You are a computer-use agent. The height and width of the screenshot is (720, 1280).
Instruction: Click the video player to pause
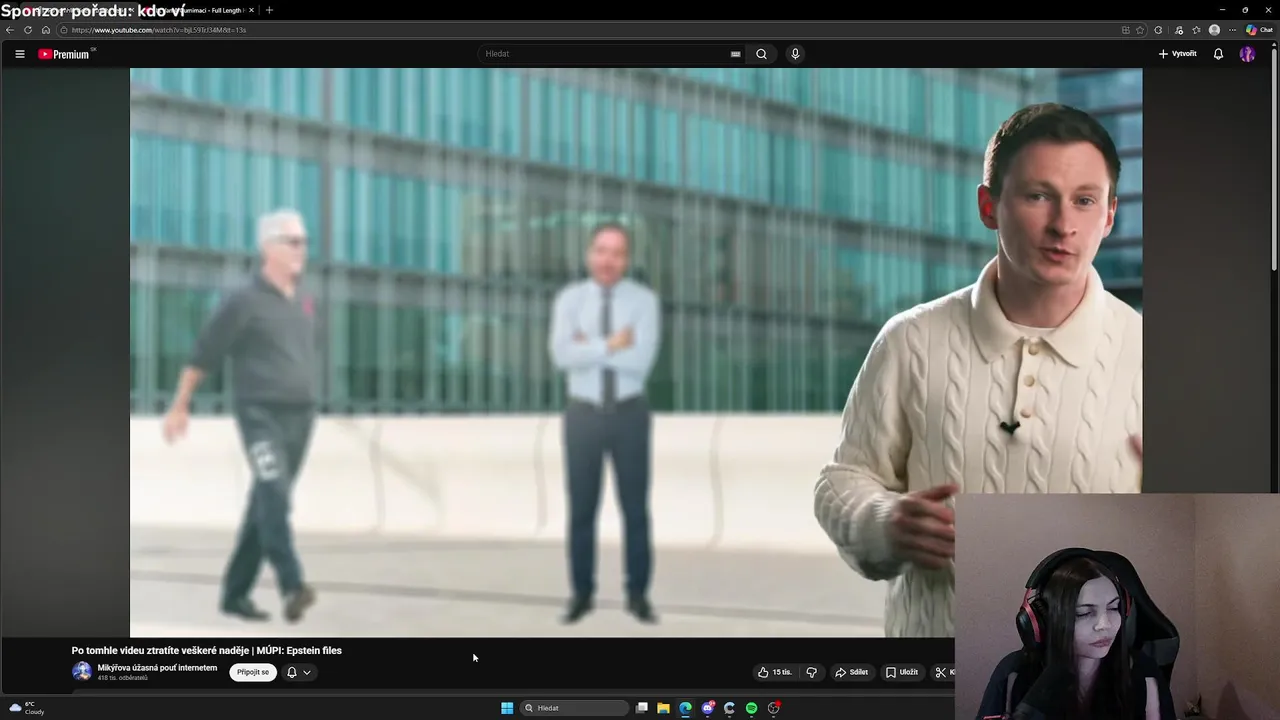[636, 352]
